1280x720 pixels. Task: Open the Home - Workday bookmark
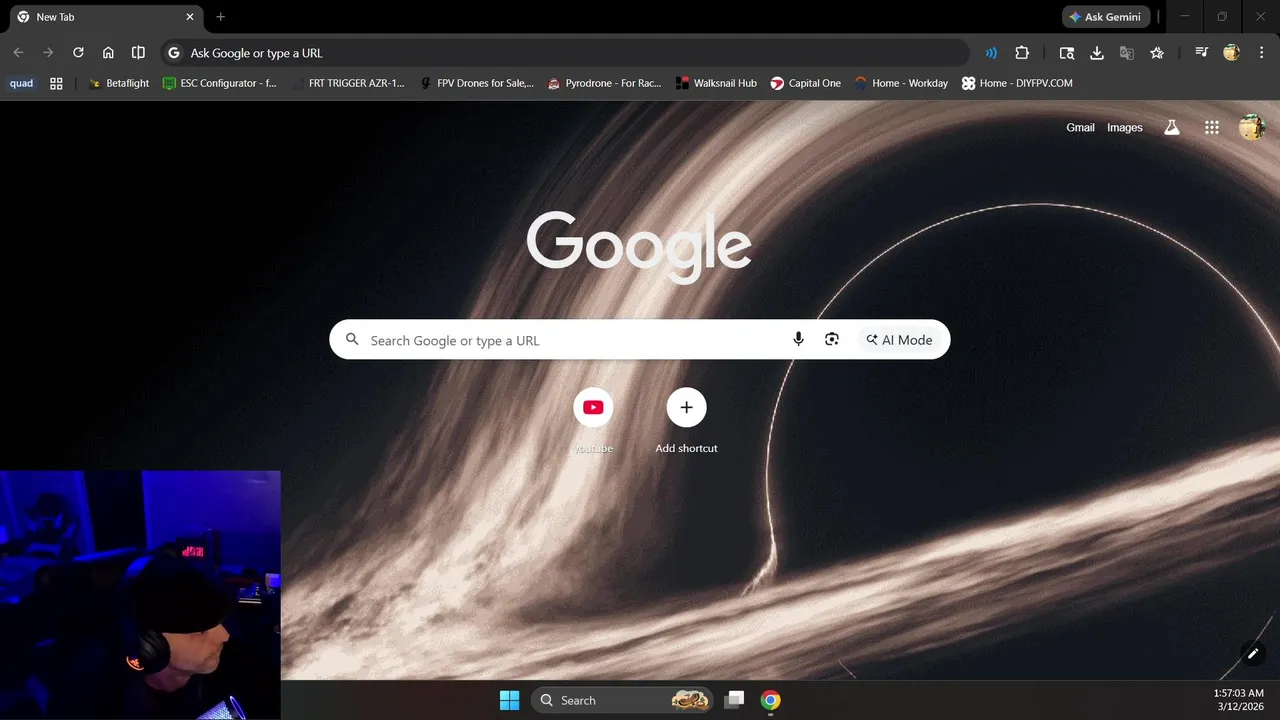point(901,83)
